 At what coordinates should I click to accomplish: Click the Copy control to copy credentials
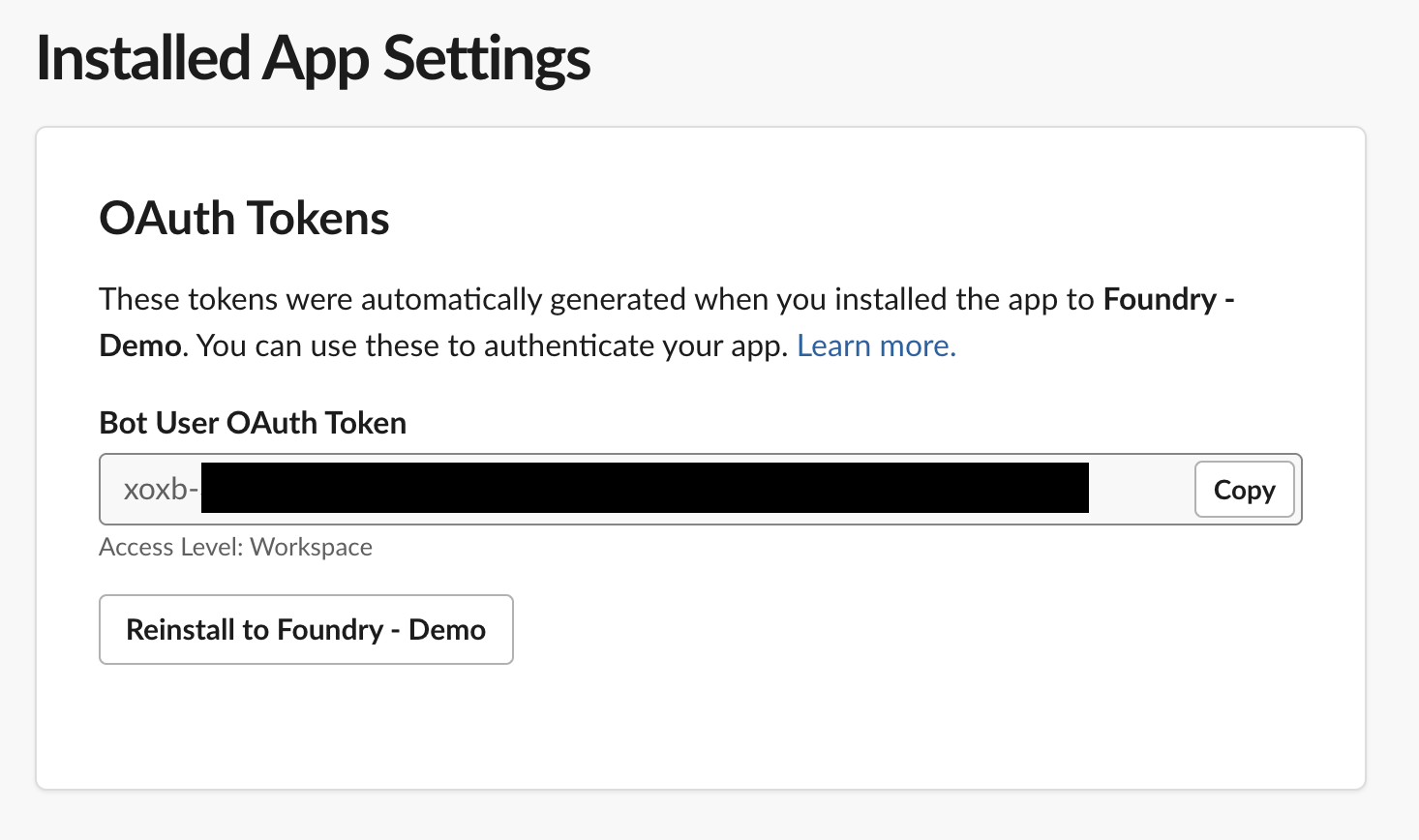pos(1244,490)
